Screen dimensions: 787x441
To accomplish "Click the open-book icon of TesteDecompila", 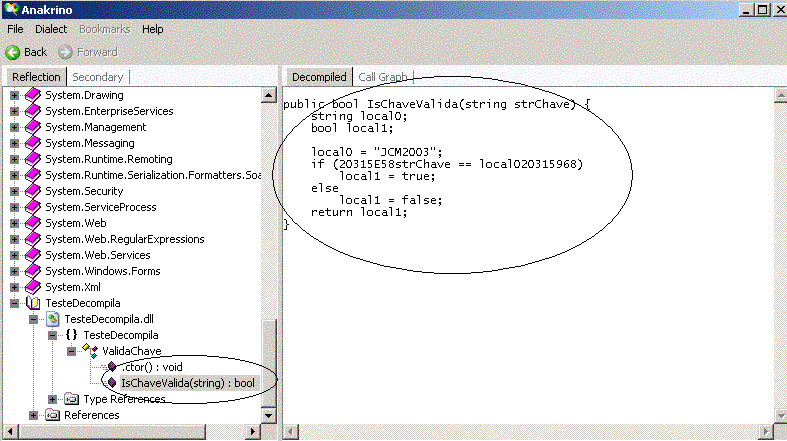I will (x=33, y=303).
